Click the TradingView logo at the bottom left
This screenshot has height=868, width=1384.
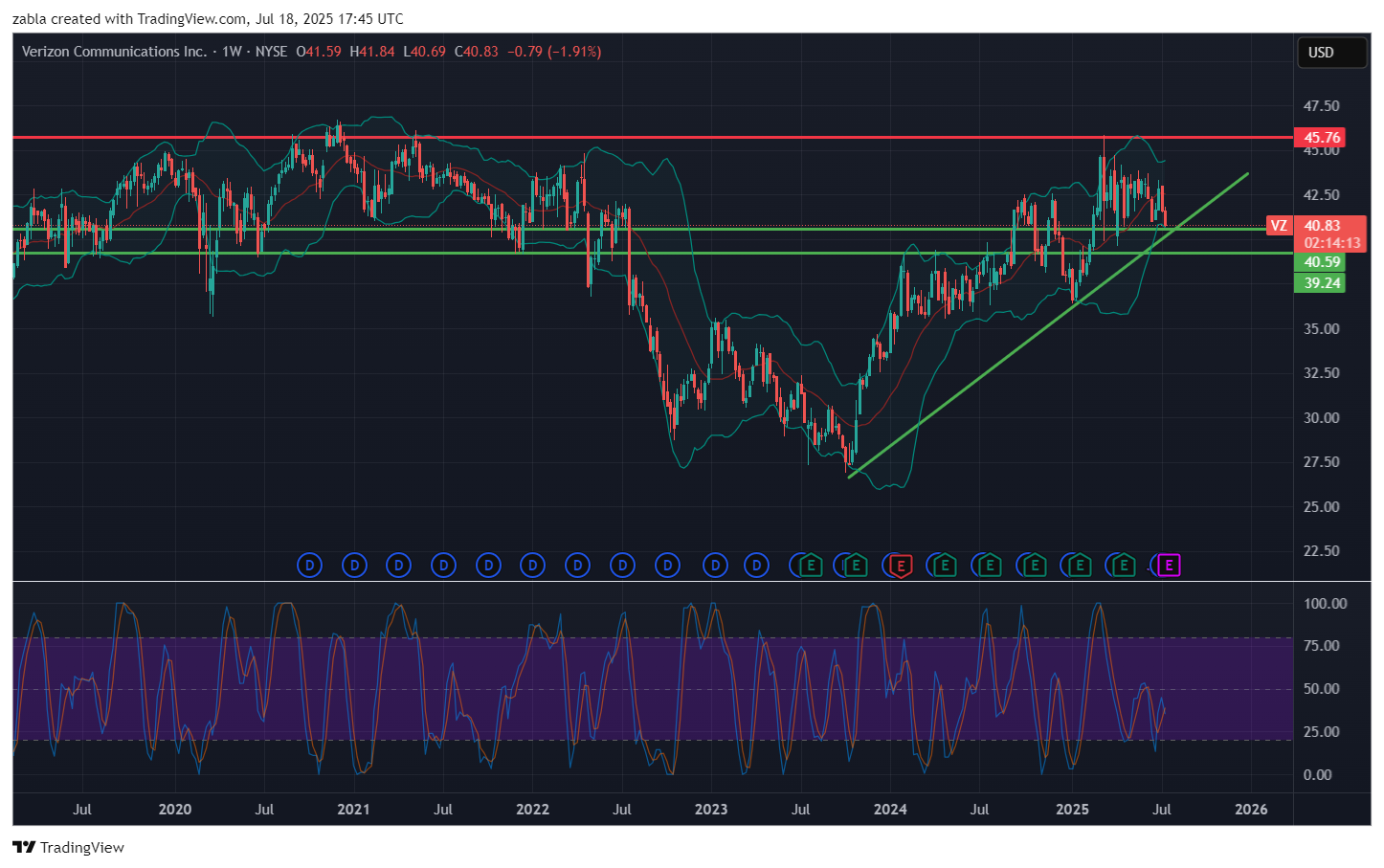[68, 847]
